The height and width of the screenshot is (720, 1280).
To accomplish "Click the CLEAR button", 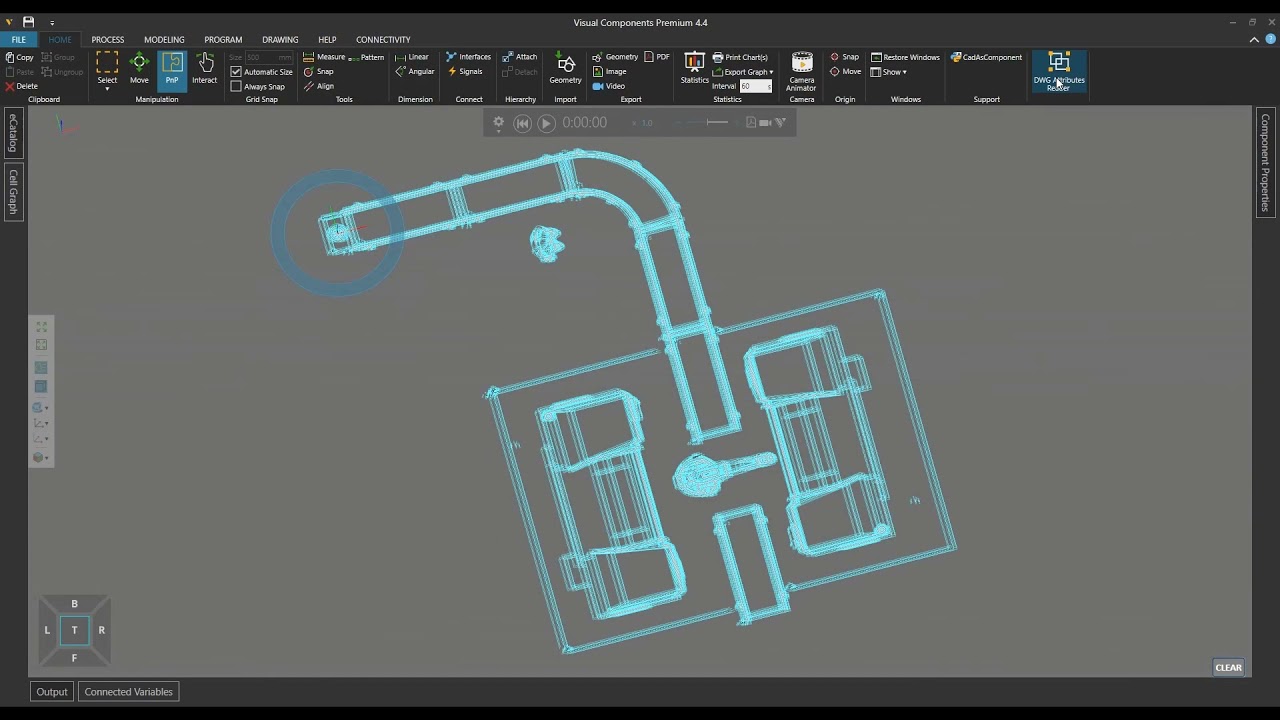I will point(1228,667).
